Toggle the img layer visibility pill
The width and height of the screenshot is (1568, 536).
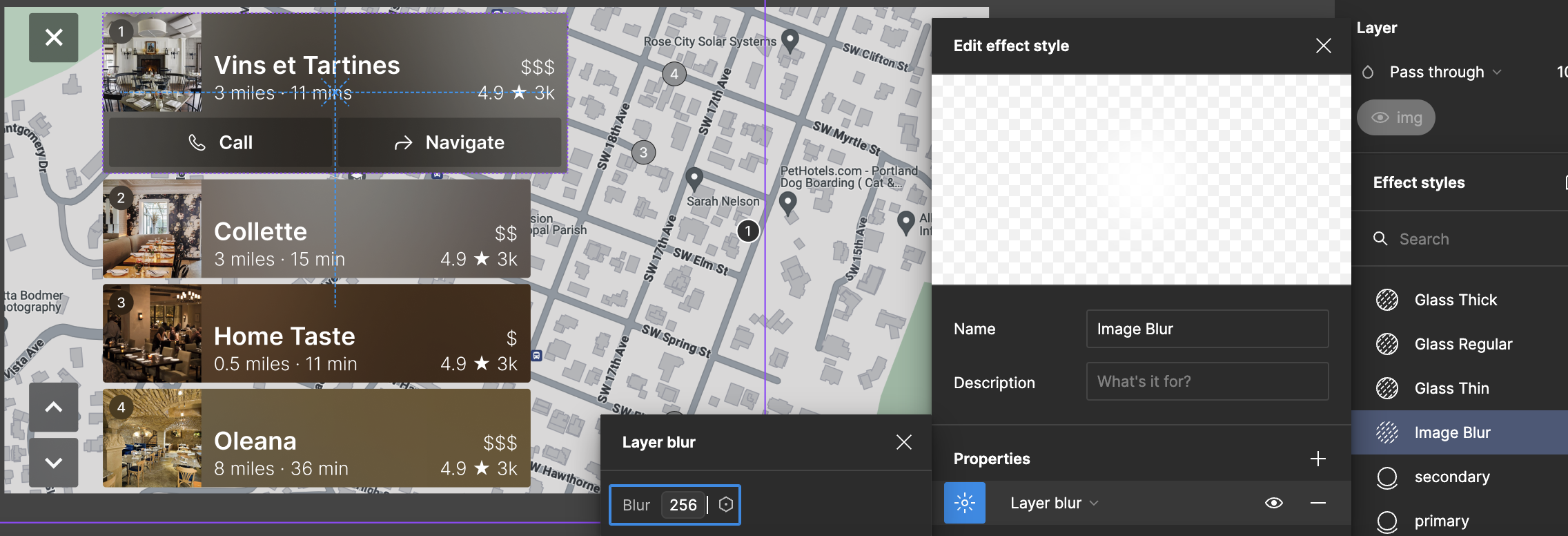[1396, 117]
